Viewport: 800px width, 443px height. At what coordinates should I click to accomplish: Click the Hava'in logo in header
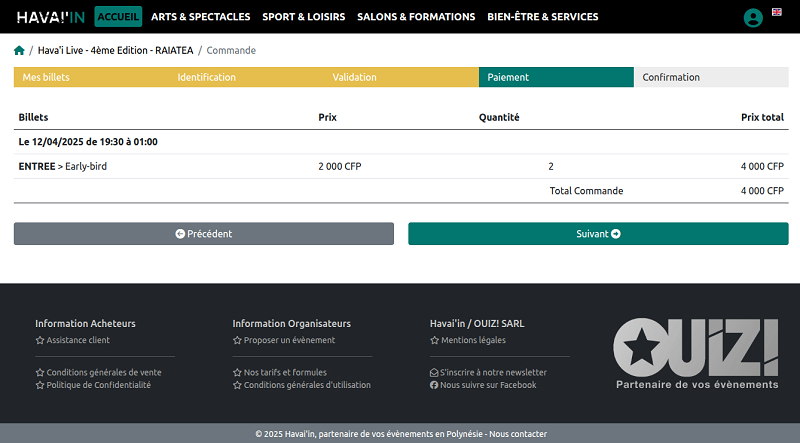50,17
